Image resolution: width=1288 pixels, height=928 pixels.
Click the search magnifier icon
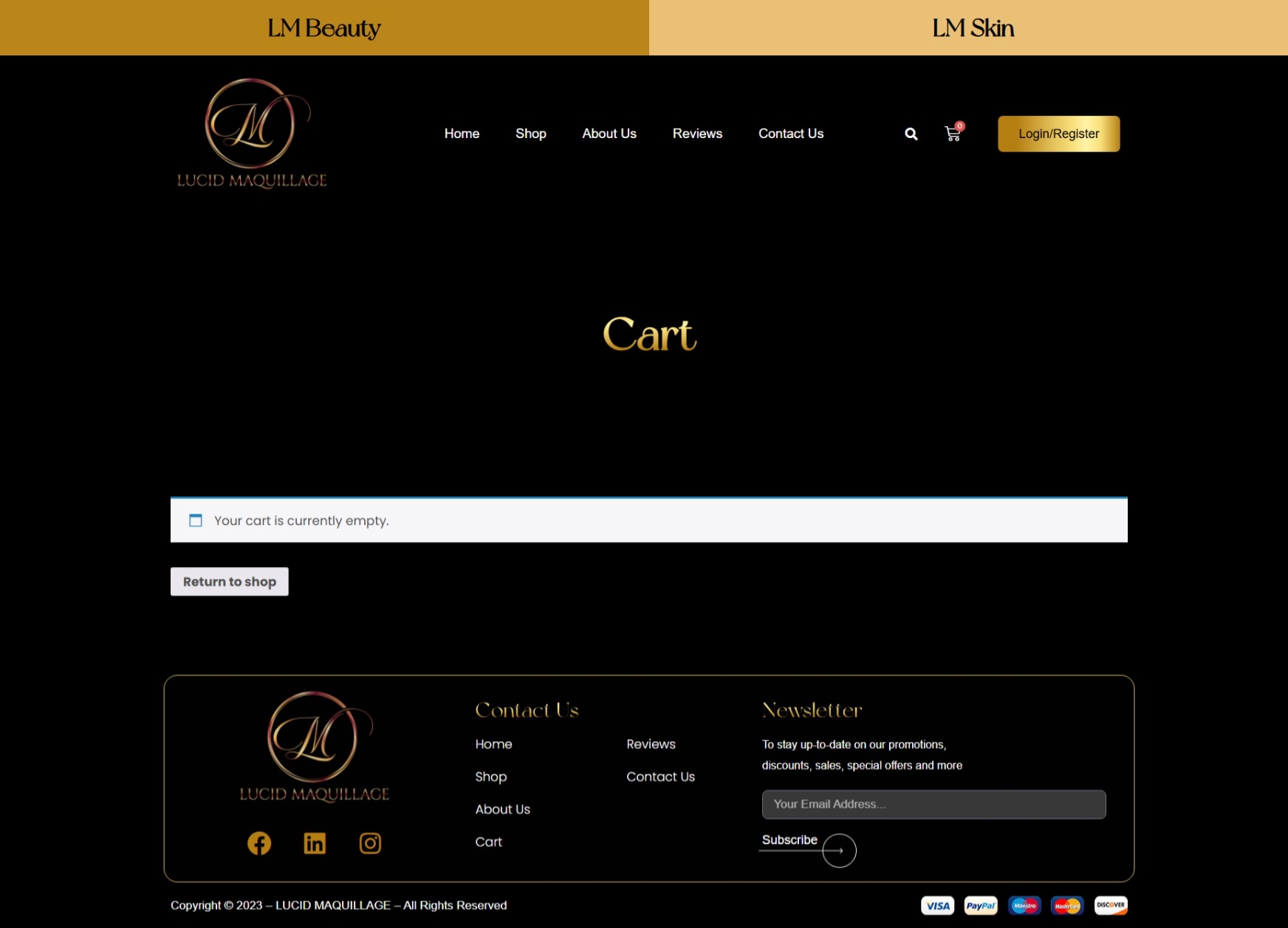coord(911,134)
